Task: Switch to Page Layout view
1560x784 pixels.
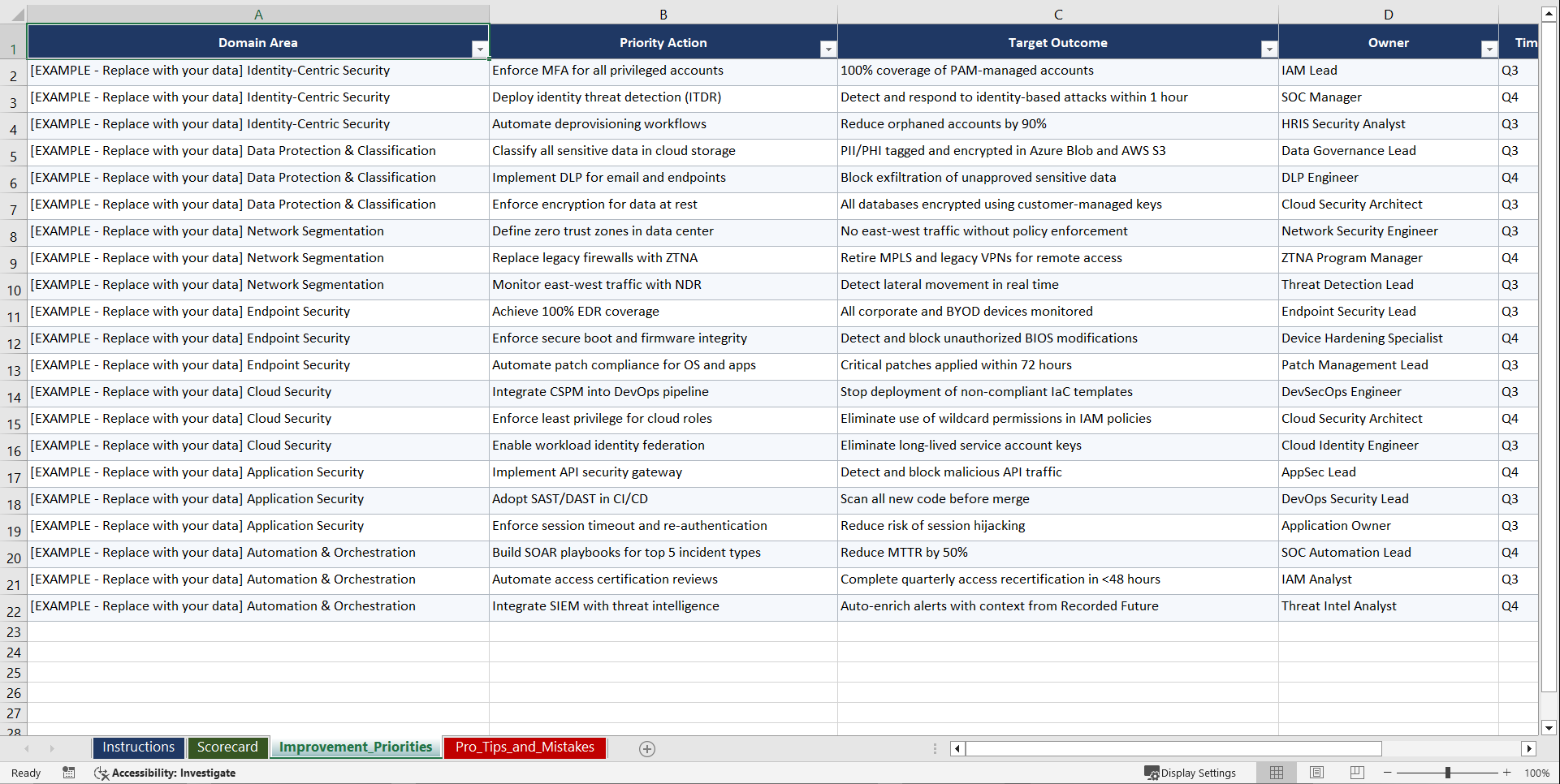Action: coord(1316,773)
